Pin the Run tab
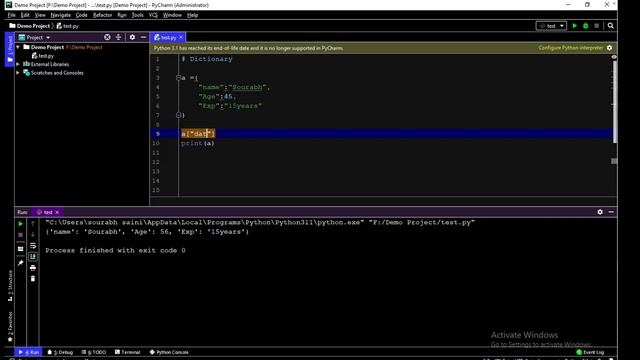Image resolution: width=640 pixels, height=360 pixels. click(20, 263)
